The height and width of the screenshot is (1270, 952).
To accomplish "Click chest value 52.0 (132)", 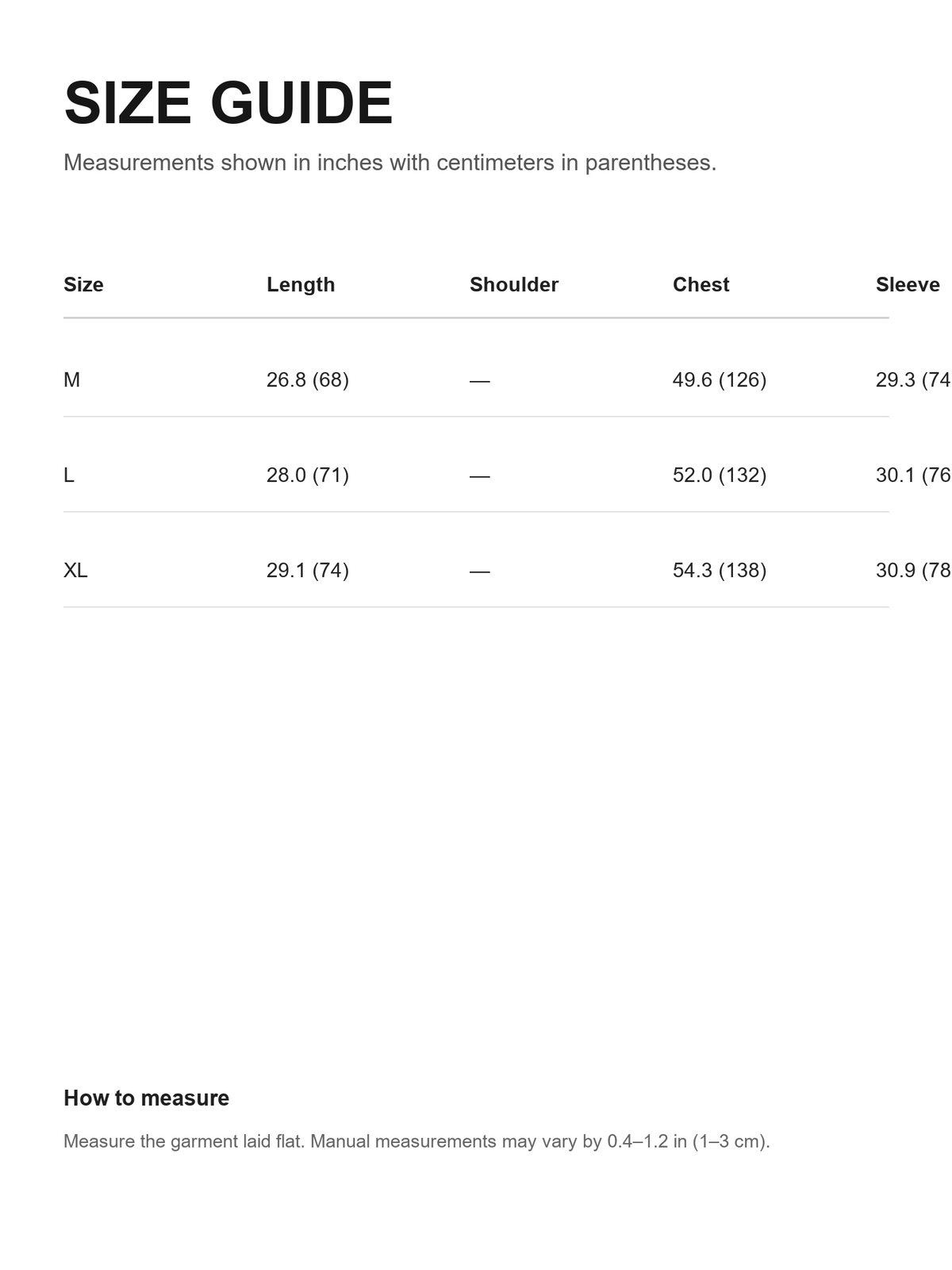I will coord(720,475).
